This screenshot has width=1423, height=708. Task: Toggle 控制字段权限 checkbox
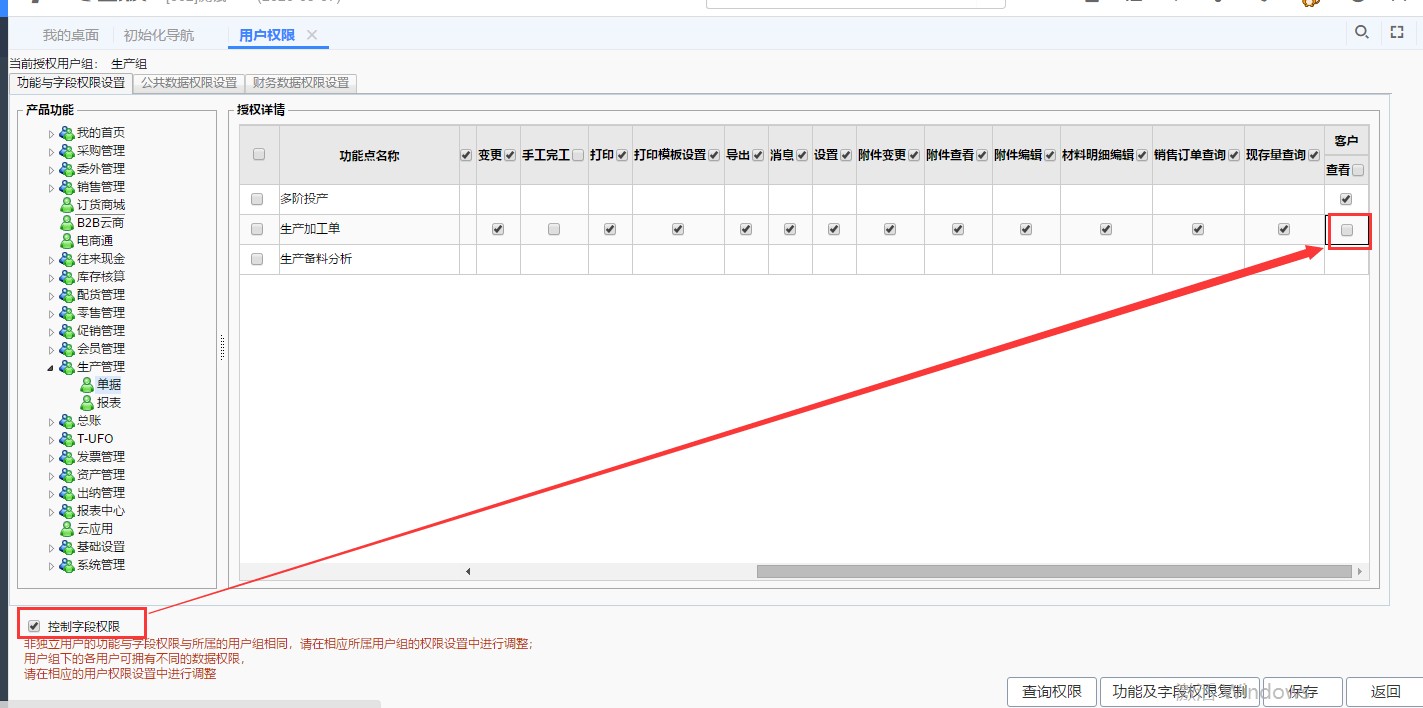(x=34, y=626)
